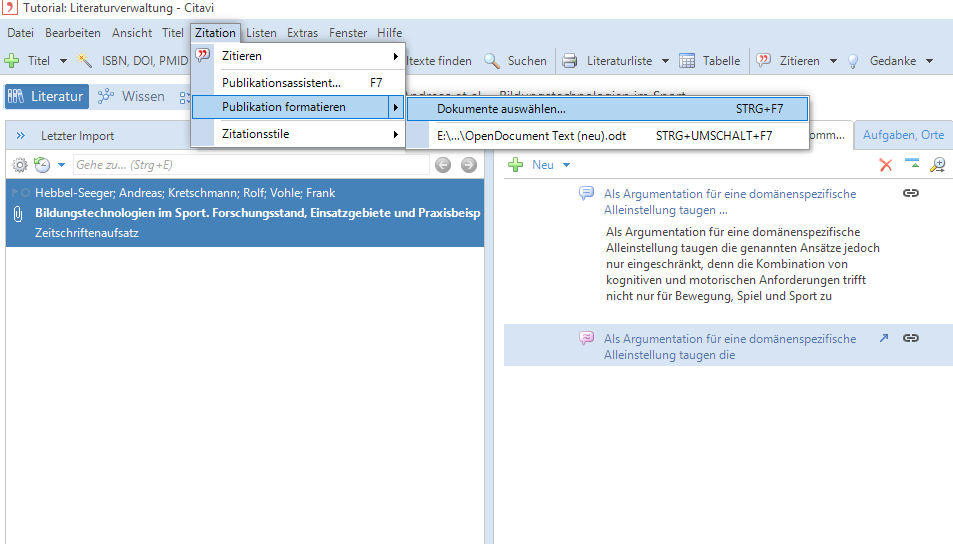Image resolution: width=953 pixels, height=544 pixels.
Task: Choose Dokumente auswählen... submenu item
Action: (x=607, y=109)
